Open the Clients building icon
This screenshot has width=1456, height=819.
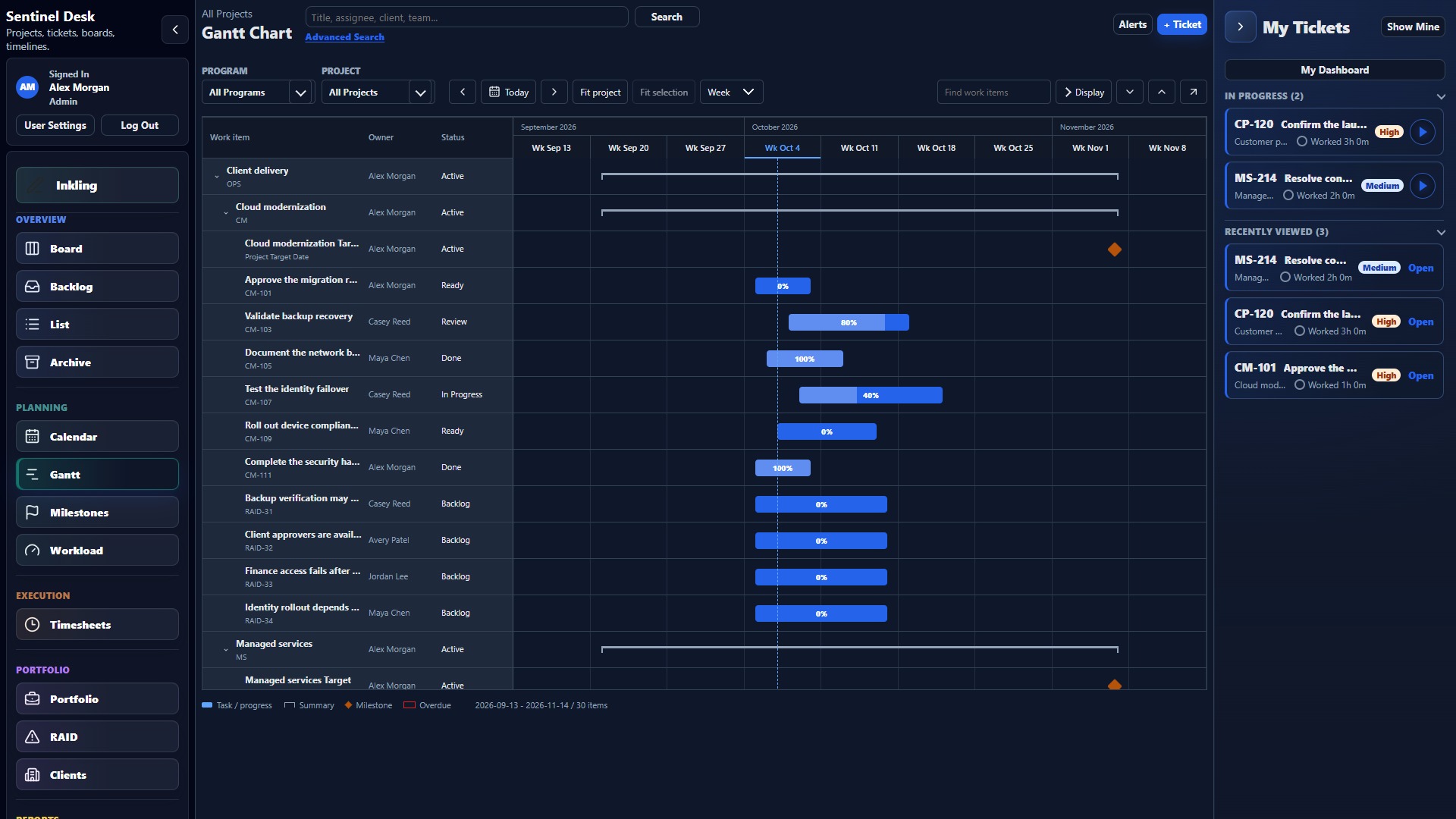tap(33, 775)
